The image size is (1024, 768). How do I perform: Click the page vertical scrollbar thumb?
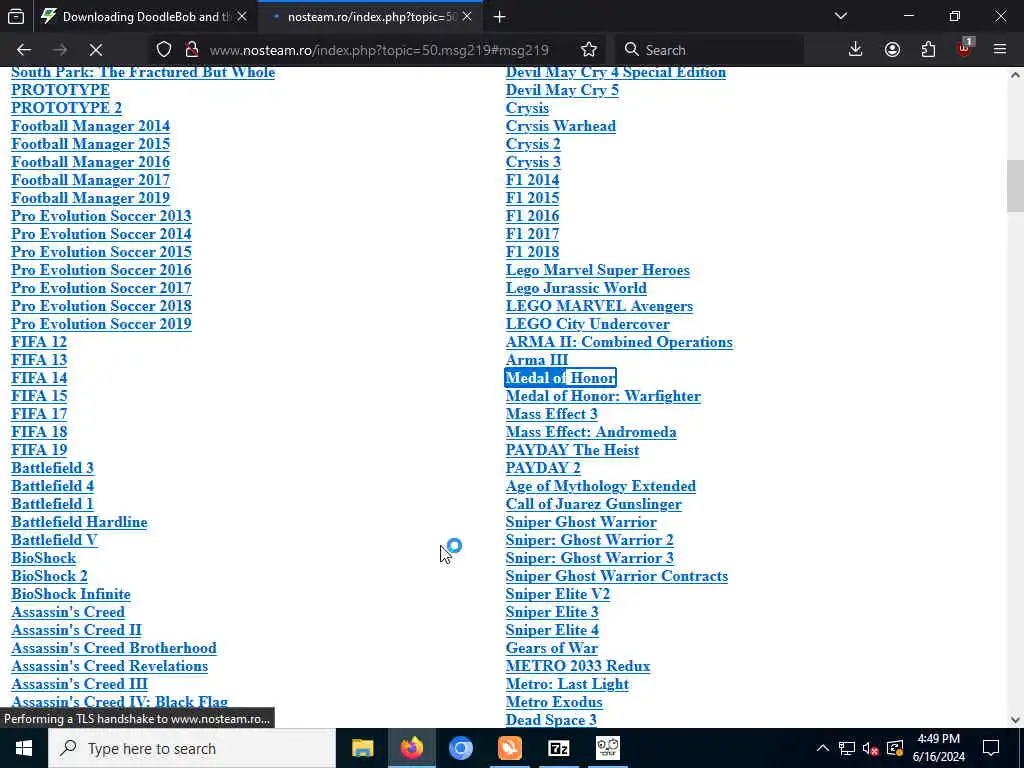pos(1015,186)
